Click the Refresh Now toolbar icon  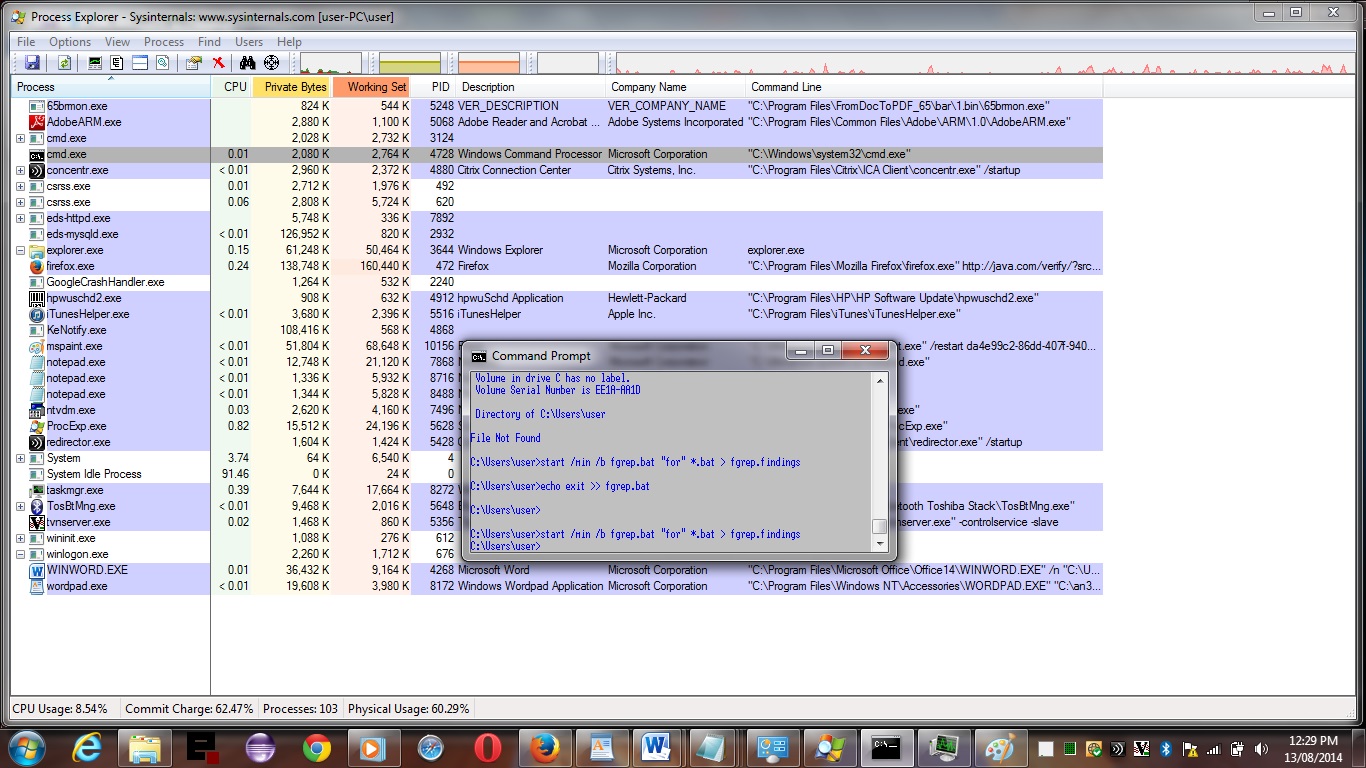[x=64, y=63]
